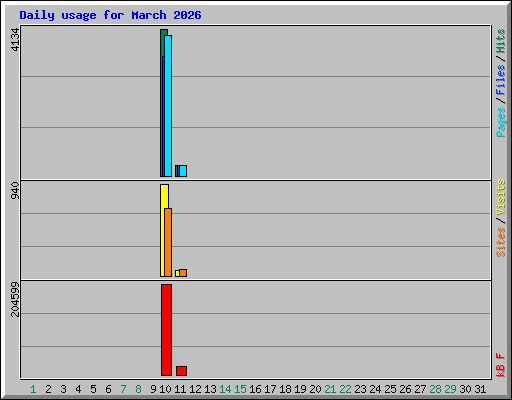Viewport: 512px width, 400px height.
Task: Click day 16 on the x-axis
Action: click(255, 389)
